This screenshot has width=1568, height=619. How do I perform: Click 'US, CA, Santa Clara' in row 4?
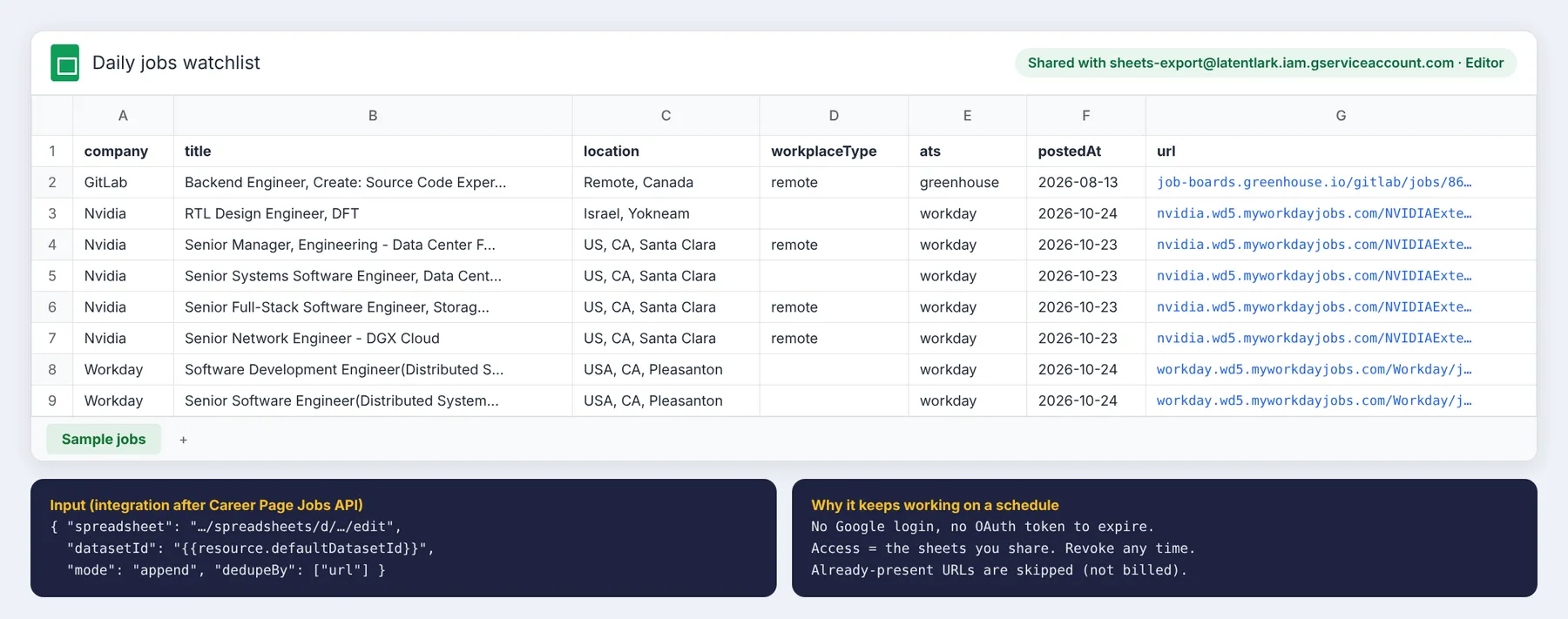pos(666,245)
